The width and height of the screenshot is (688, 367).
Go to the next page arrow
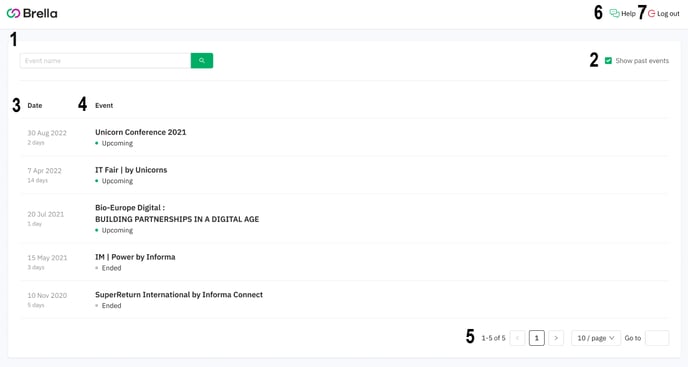556,338
